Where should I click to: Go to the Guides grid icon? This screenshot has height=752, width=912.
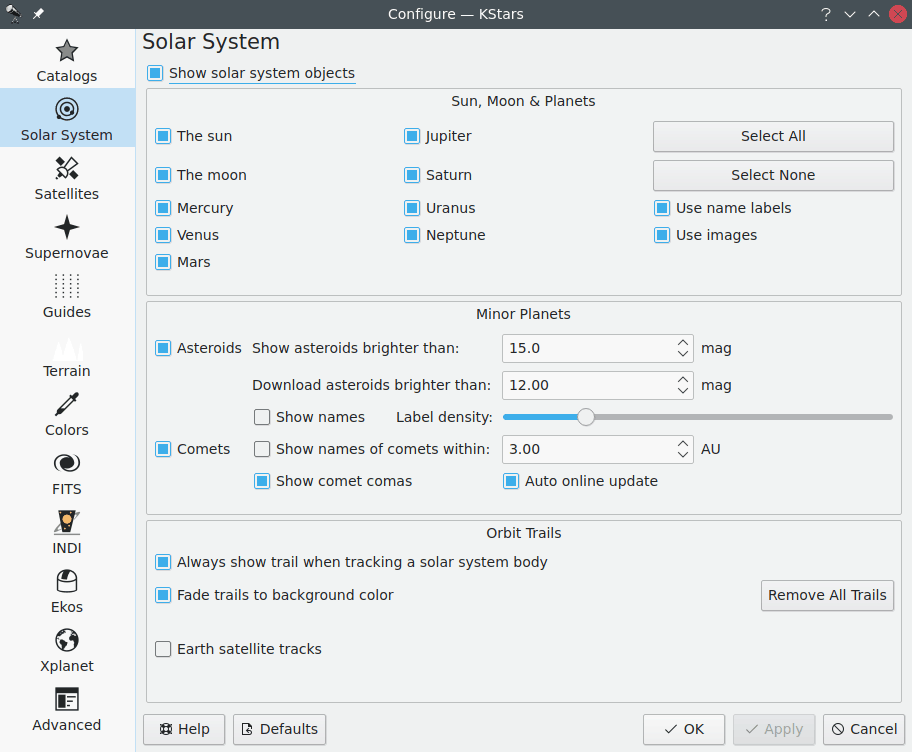(x=67, y=286)
